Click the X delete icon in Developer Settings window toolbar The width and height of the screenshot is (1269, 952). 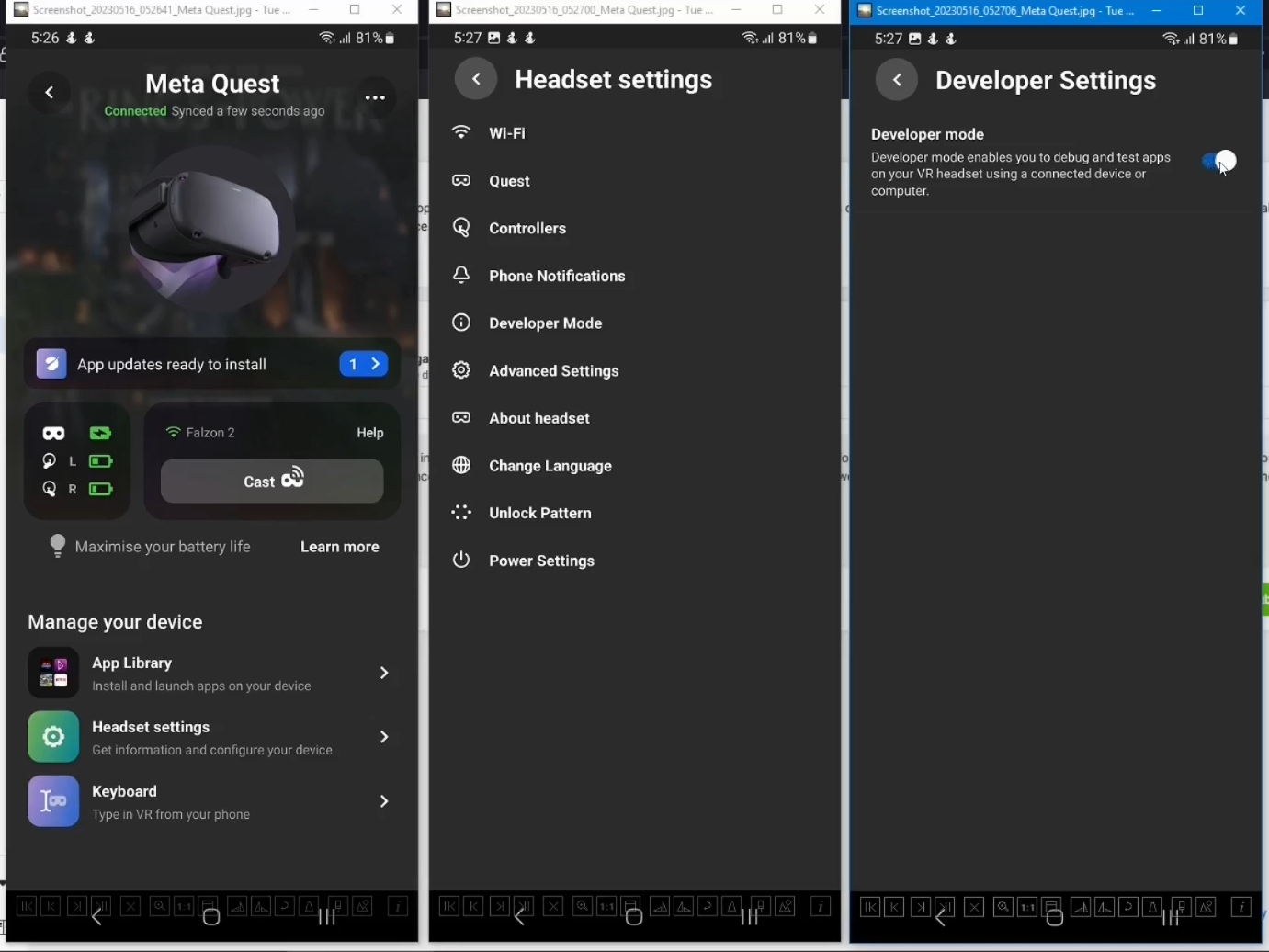click(974, 908)
